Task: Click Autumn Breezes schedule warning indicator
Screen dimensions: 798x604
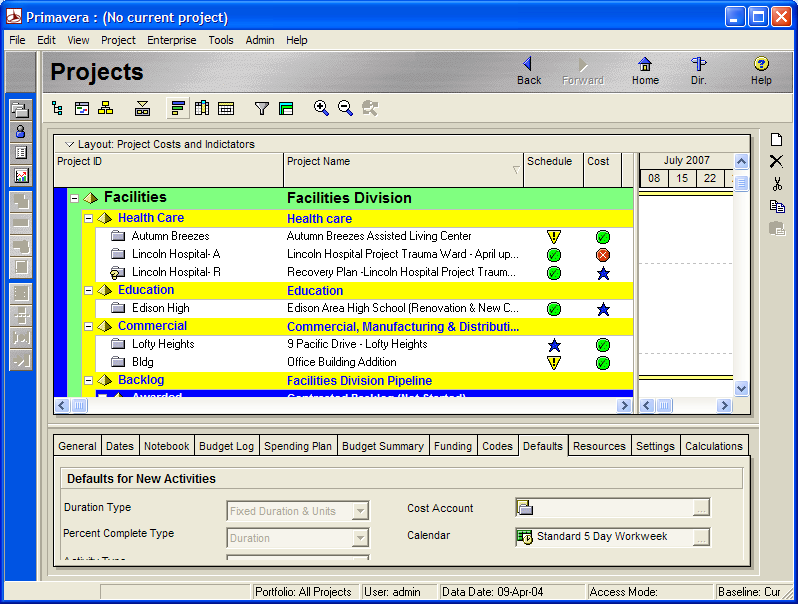Action: 554,237
